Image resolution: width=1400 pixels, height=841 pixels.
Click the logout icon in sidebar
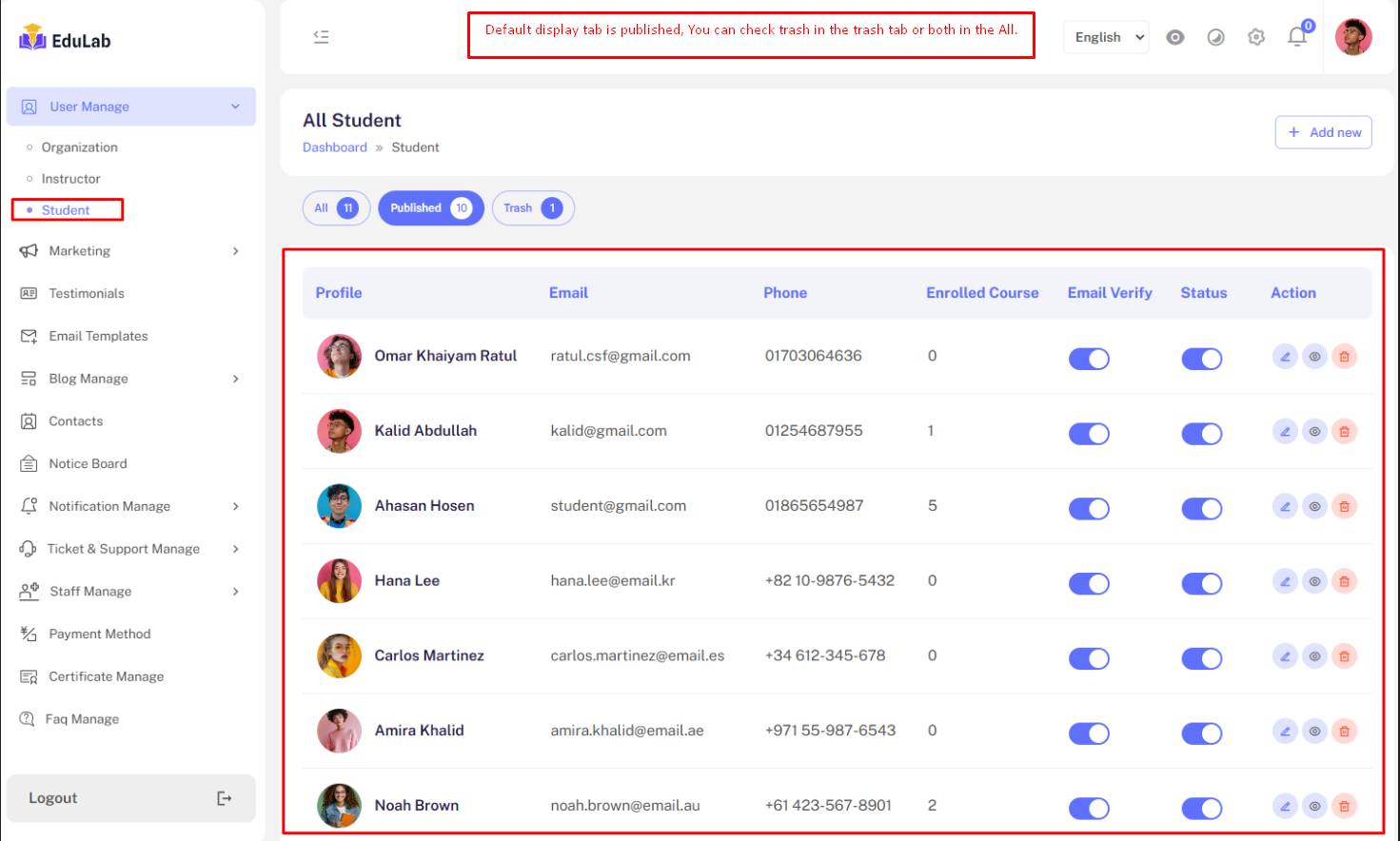(x=225, y=798)
